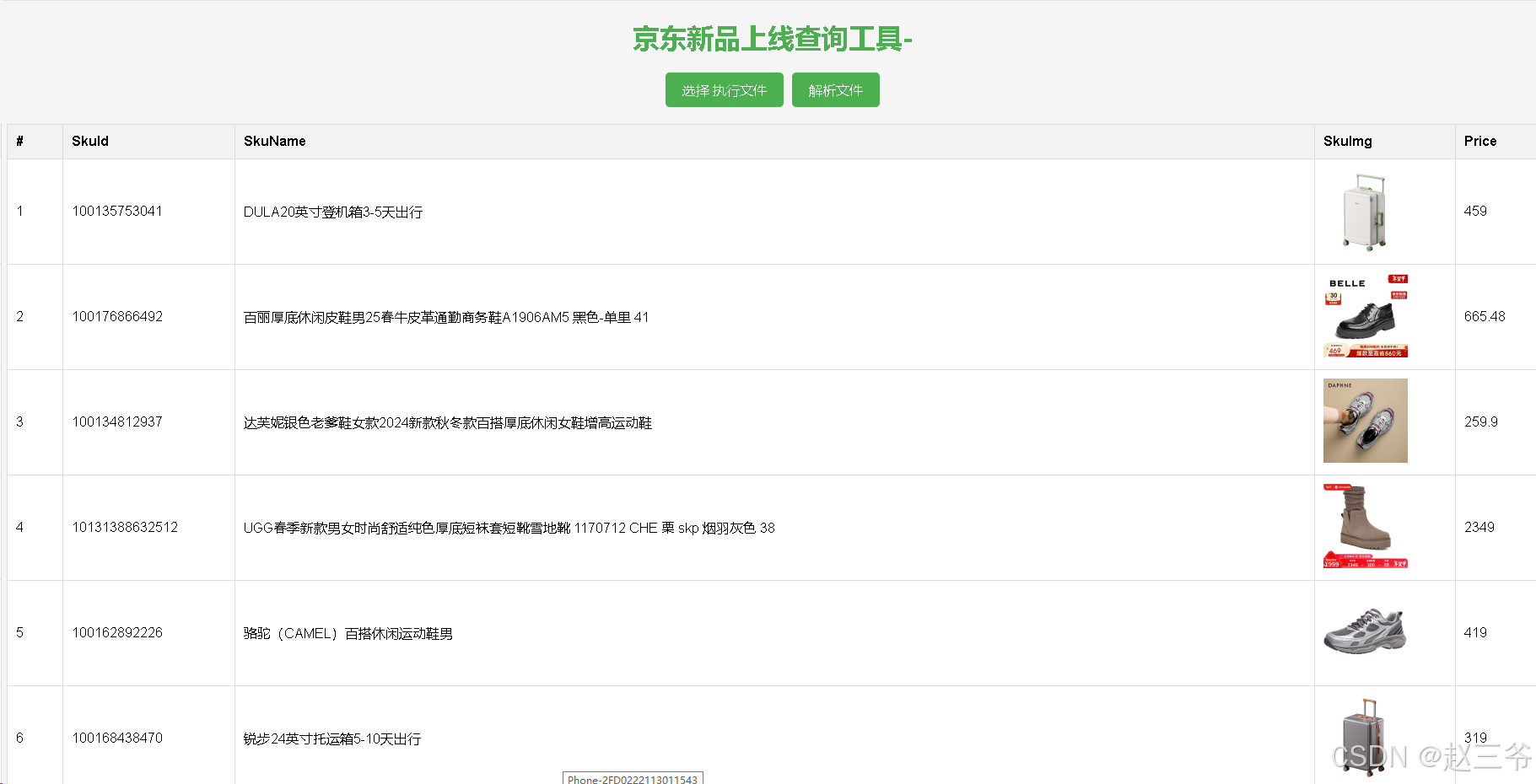Click the price 419
Image resolution: width=1536 pixels, height=784 pixels.
coord(1475,632)
